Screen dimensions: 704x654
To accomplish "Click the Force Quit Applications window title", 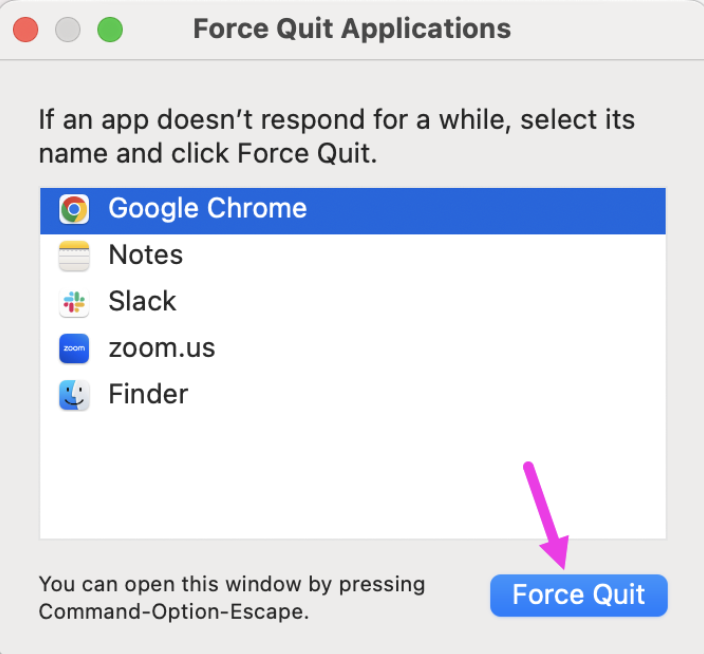I will [x=351, y=28].
